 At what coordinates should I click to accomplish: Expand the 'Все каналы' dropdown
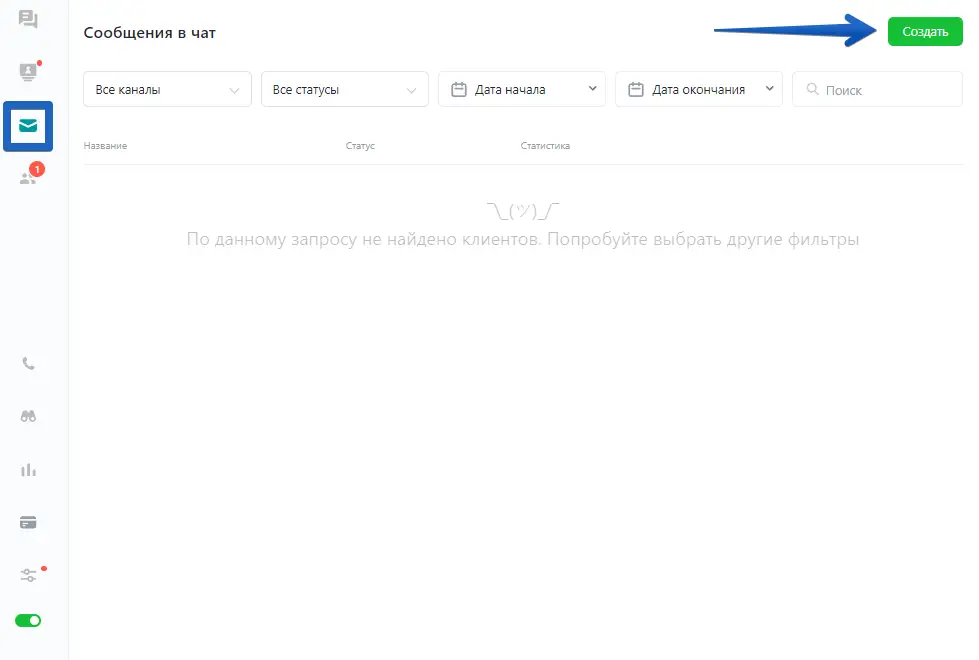(x=167, y=90)
